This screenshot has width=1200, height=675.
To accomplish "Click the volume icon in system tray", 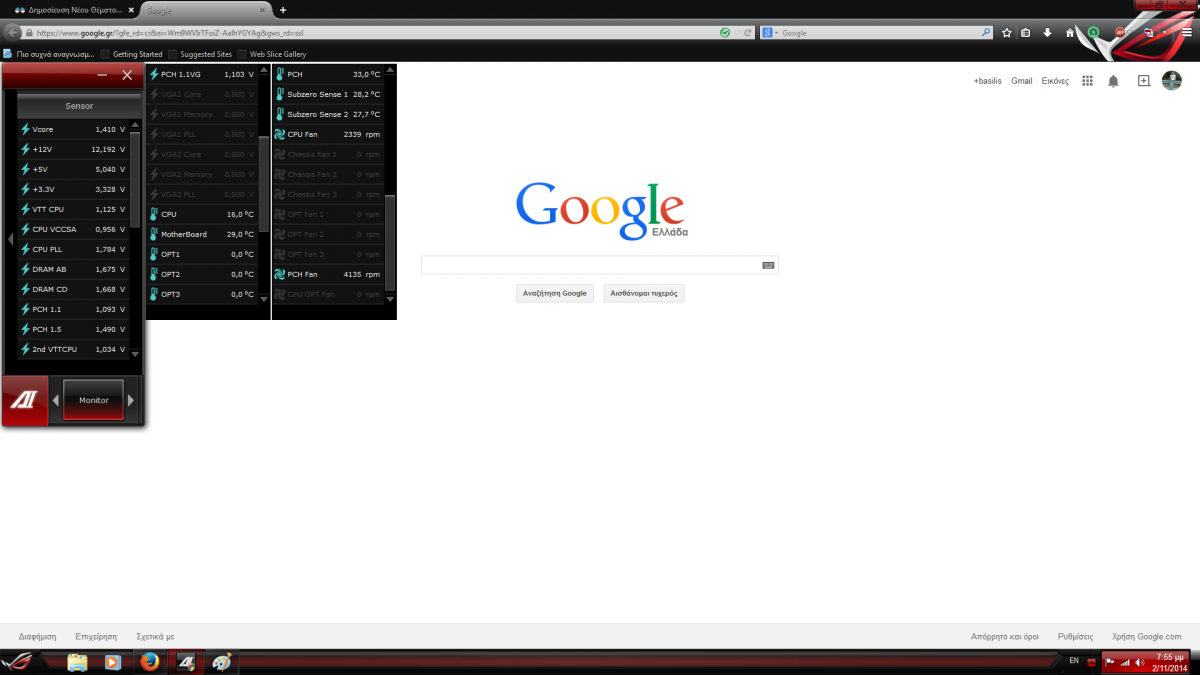I will 1139,662.
